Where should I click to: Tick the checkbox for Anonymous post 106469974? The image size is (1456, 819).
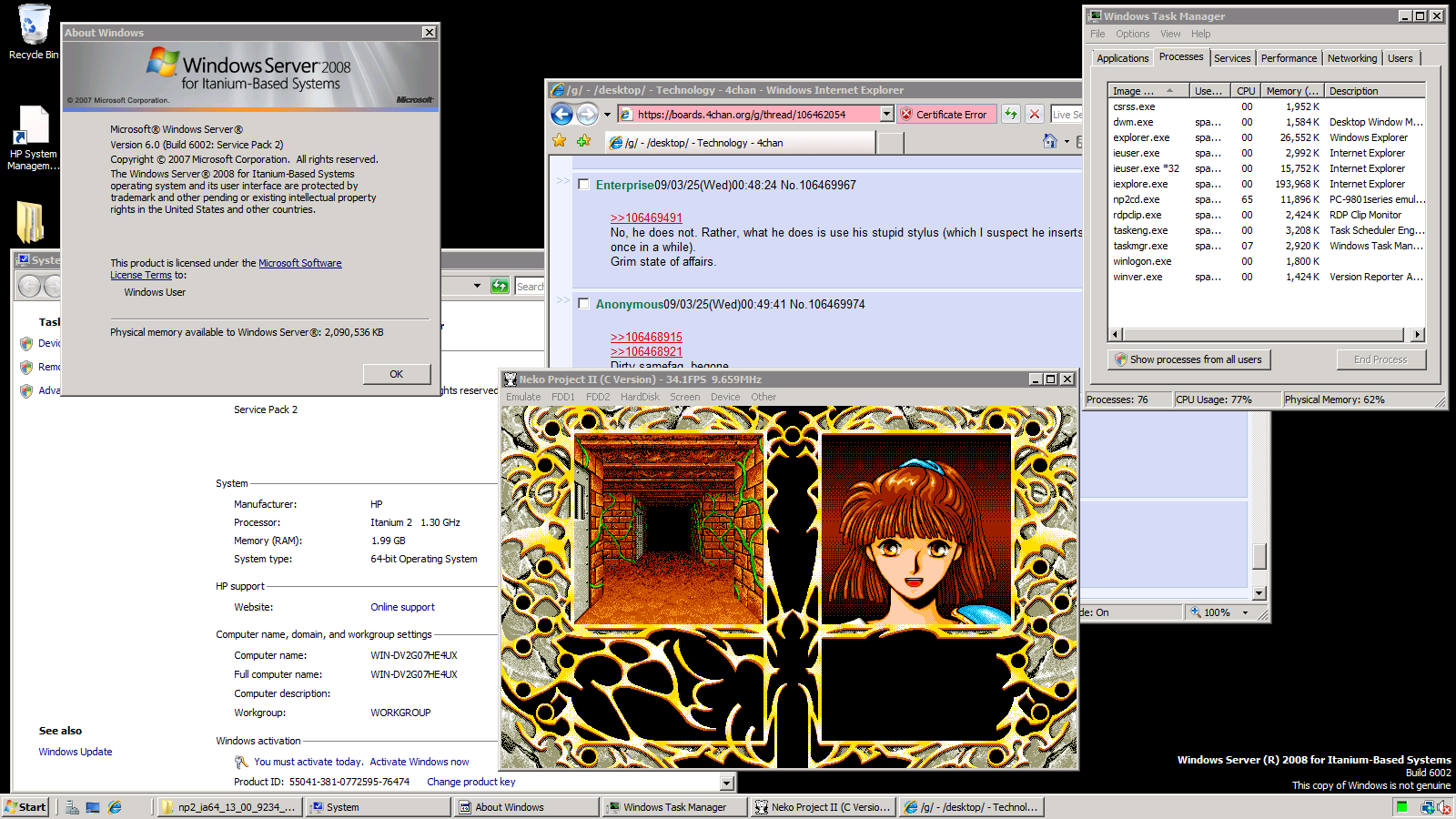click(583, 303)
